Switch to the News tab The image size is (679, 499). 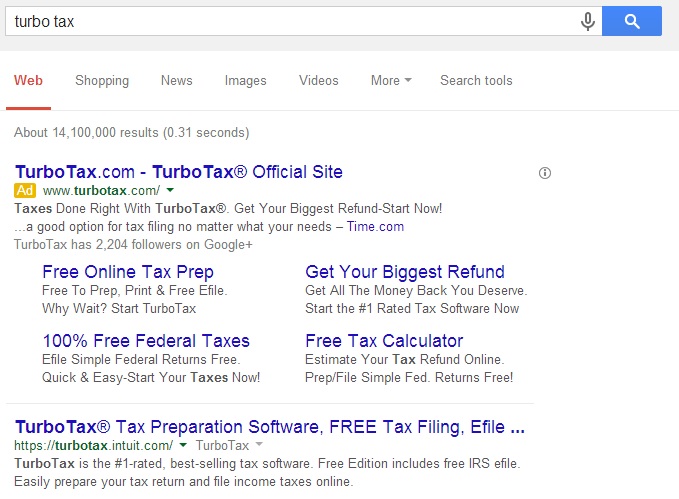(x=177, y=81)
